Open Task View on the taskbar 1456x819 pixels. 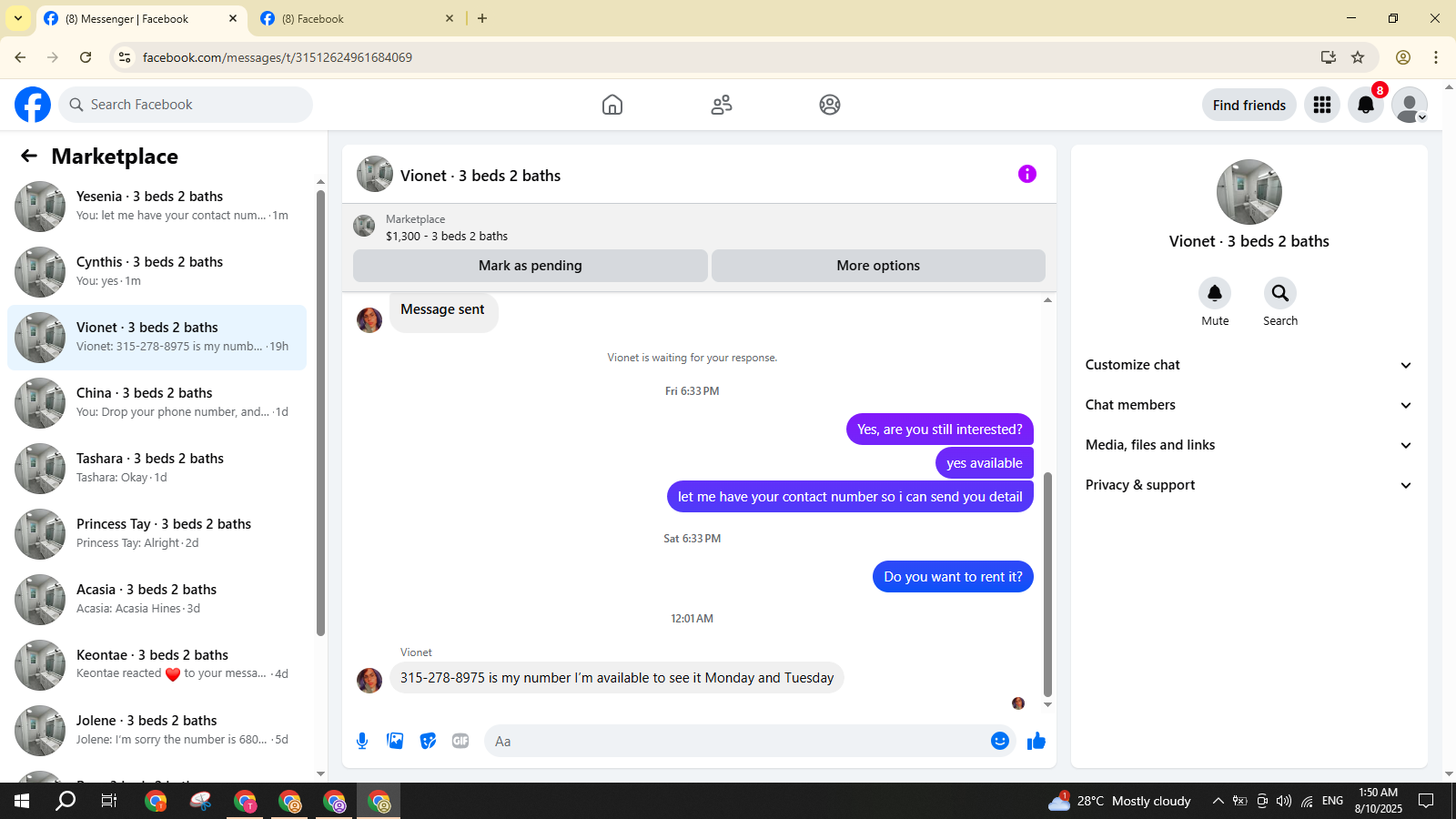coord(109,801)
